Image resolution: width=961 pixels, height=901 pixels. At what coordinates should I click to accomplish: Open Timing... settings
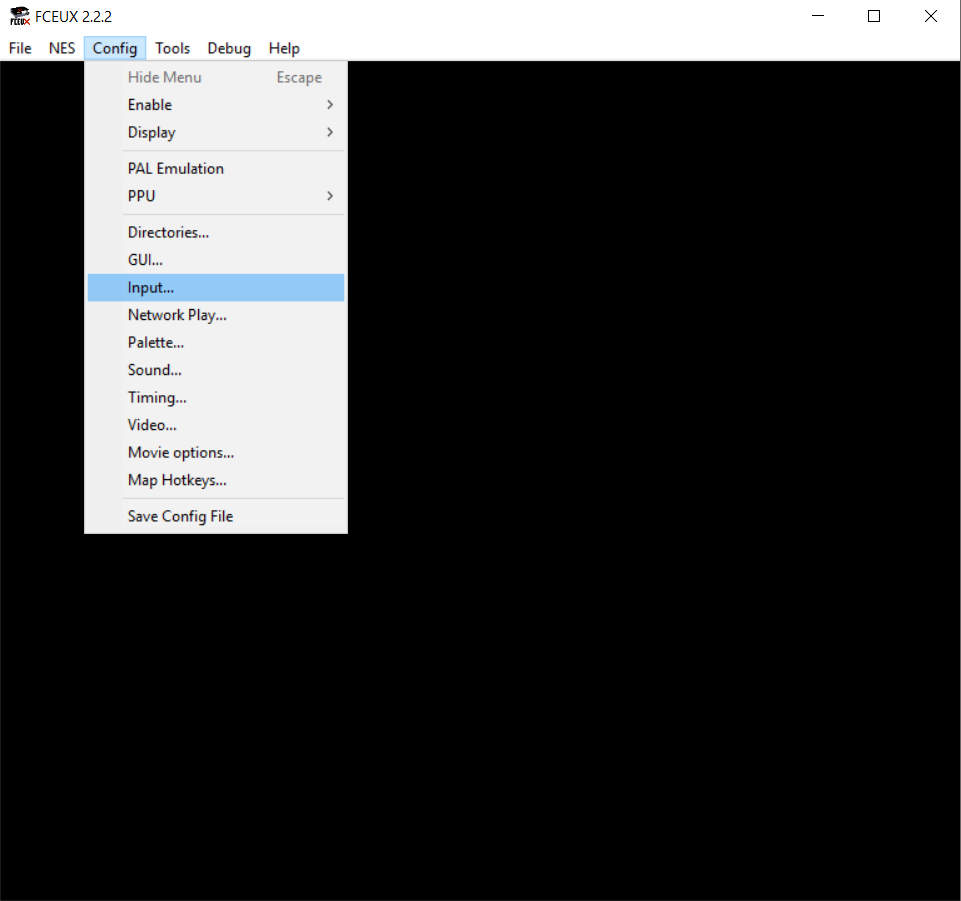coord(216,398)
